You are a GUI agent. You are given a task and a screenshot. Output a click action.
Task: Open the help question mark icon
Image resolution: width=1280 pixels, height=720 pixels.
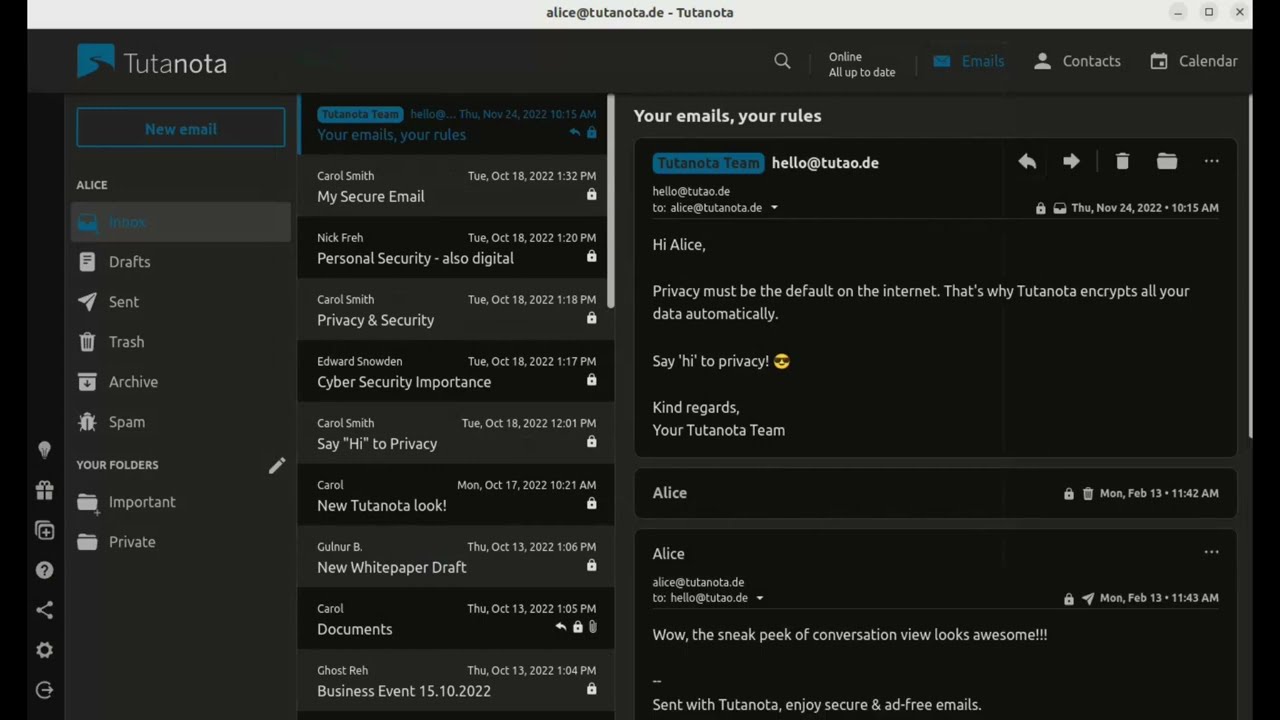pyautogui.click(x=44, y=570)
